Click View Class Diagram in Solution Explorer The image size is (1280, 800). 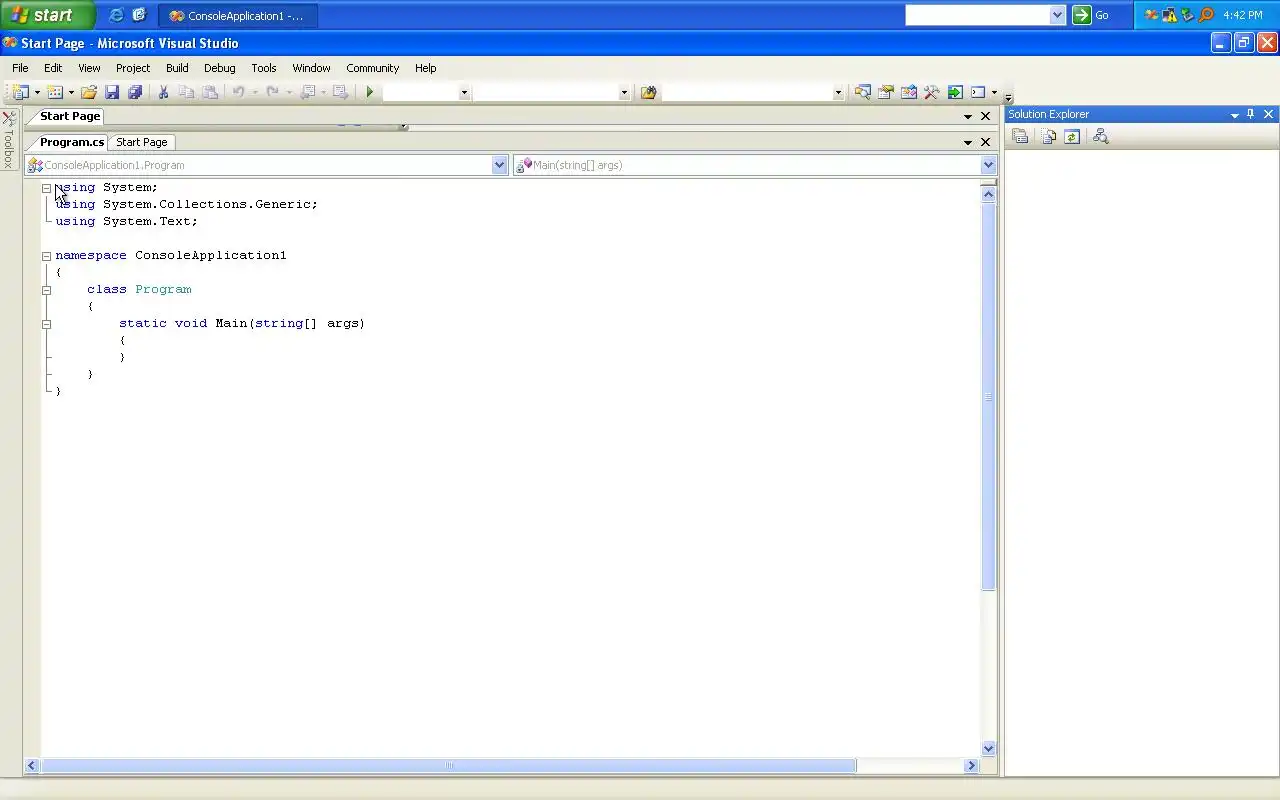pos(1101,136)
